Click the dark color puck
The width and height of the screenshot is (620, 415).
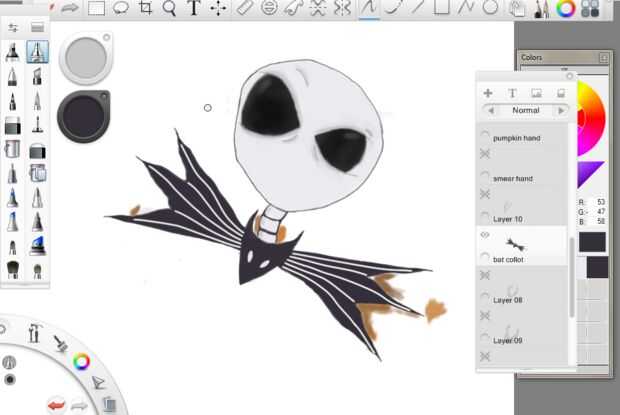pos(84,117)
